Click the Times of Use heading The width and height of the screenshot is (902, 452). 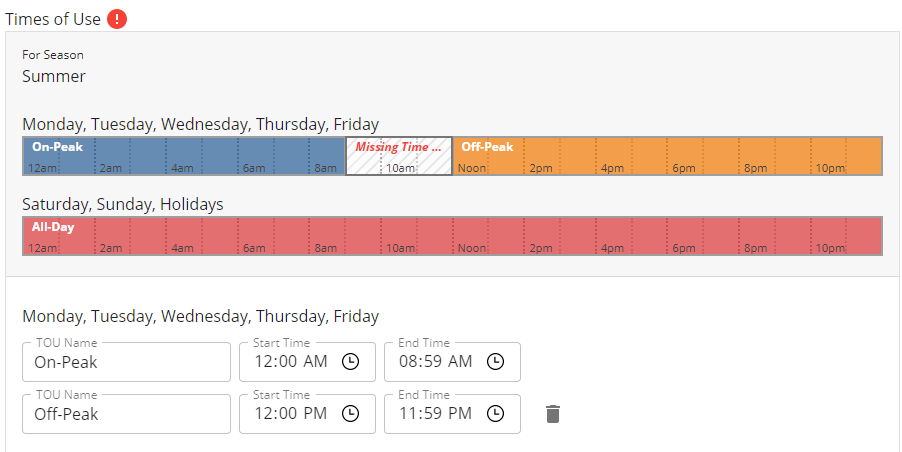click(52, 19)
